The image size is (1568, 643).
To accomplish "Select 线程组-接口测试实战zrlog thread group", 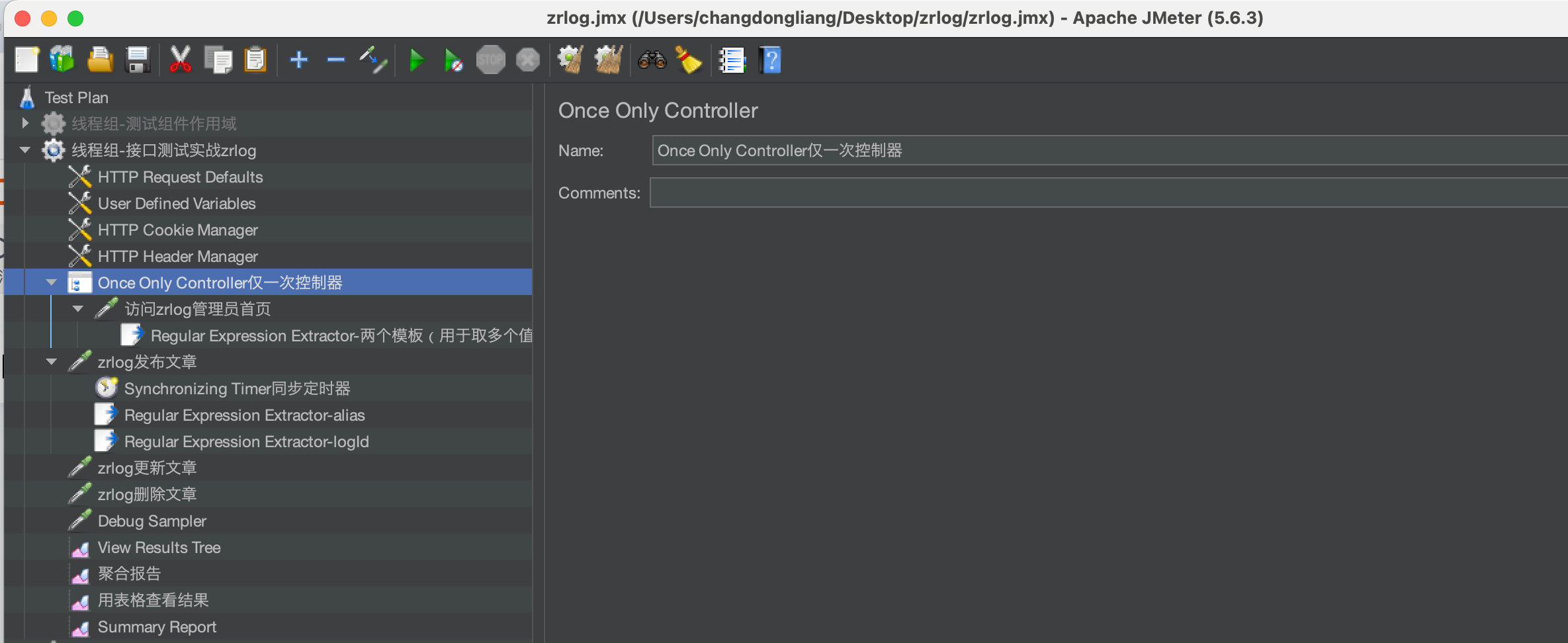I will point(163,150).
